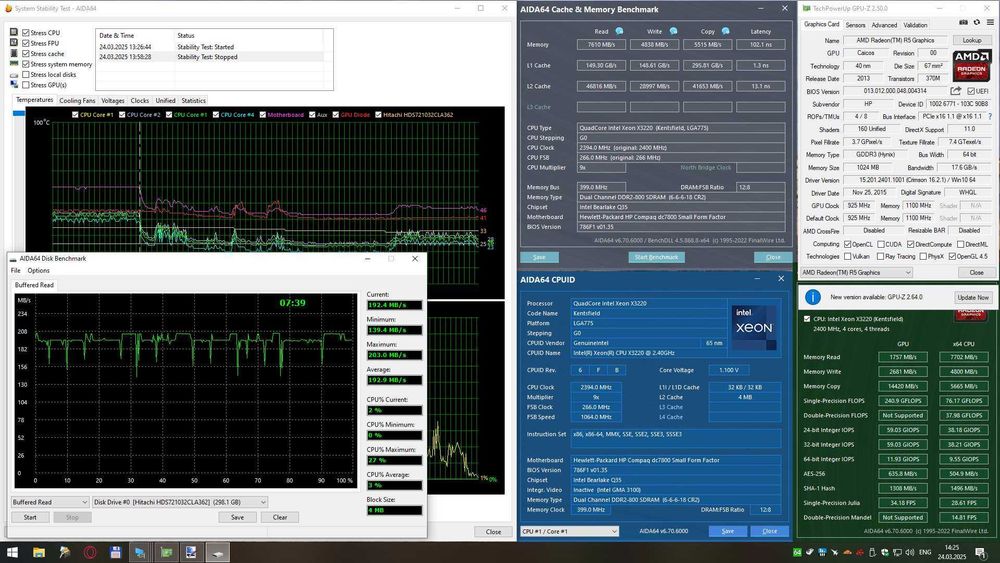Toggle Stress CPU checkbox

(x=26, y=33)
